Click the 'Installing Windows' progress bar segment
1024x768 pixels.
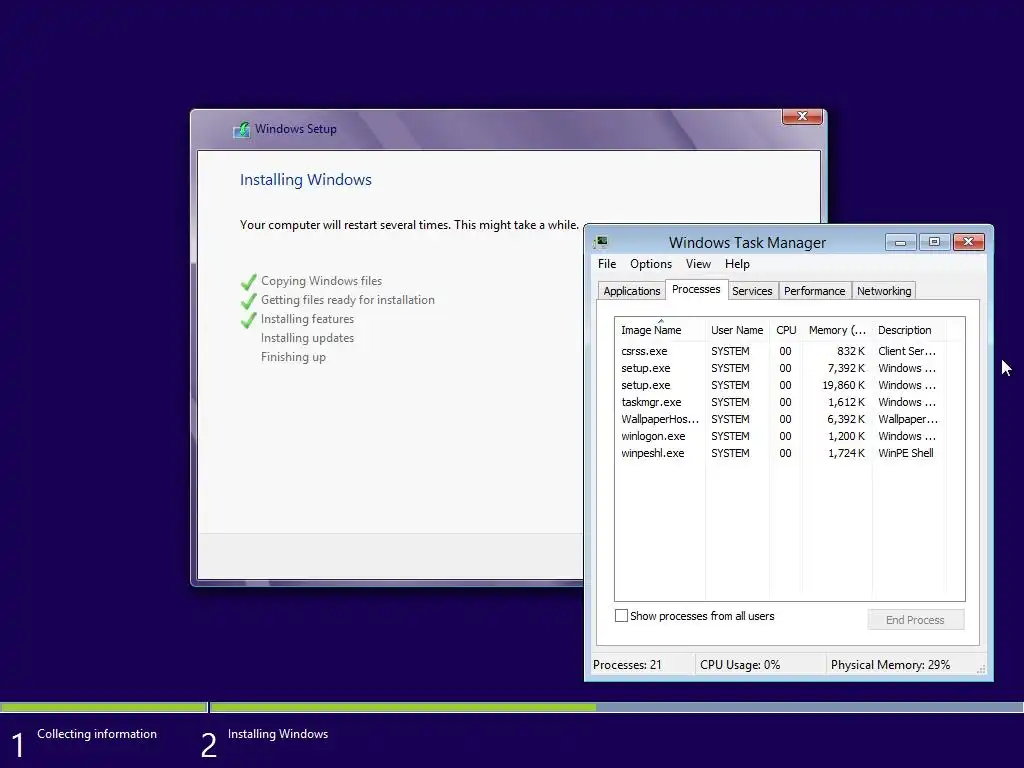tap(616, 707)
